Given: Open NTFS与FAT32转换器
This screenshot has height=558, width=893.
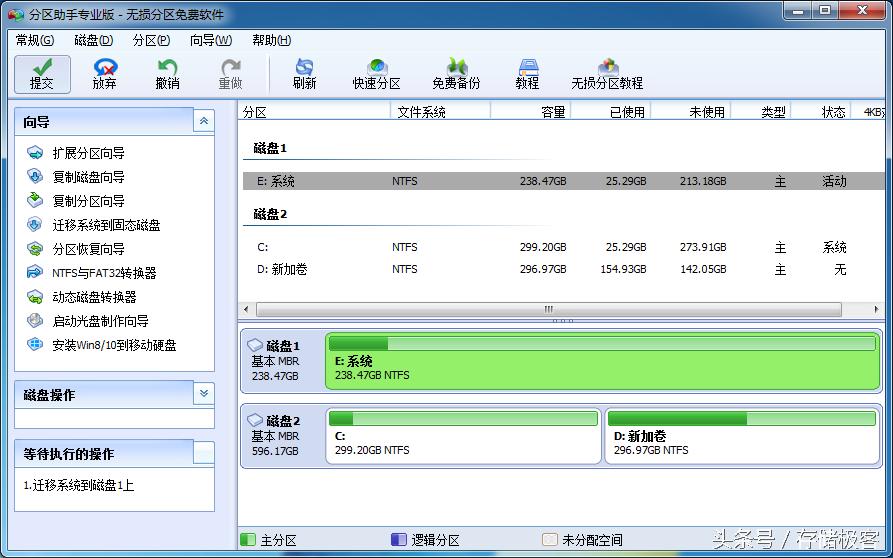Looking at the screenshot, I should [x=104, y=273].
